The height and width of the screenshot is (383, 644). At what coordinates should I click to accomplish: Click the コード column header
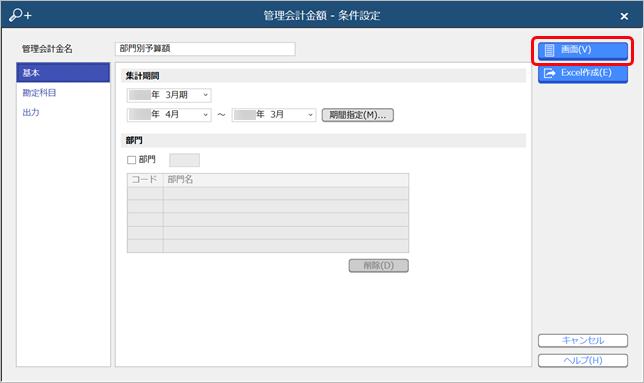coord(145,180)
